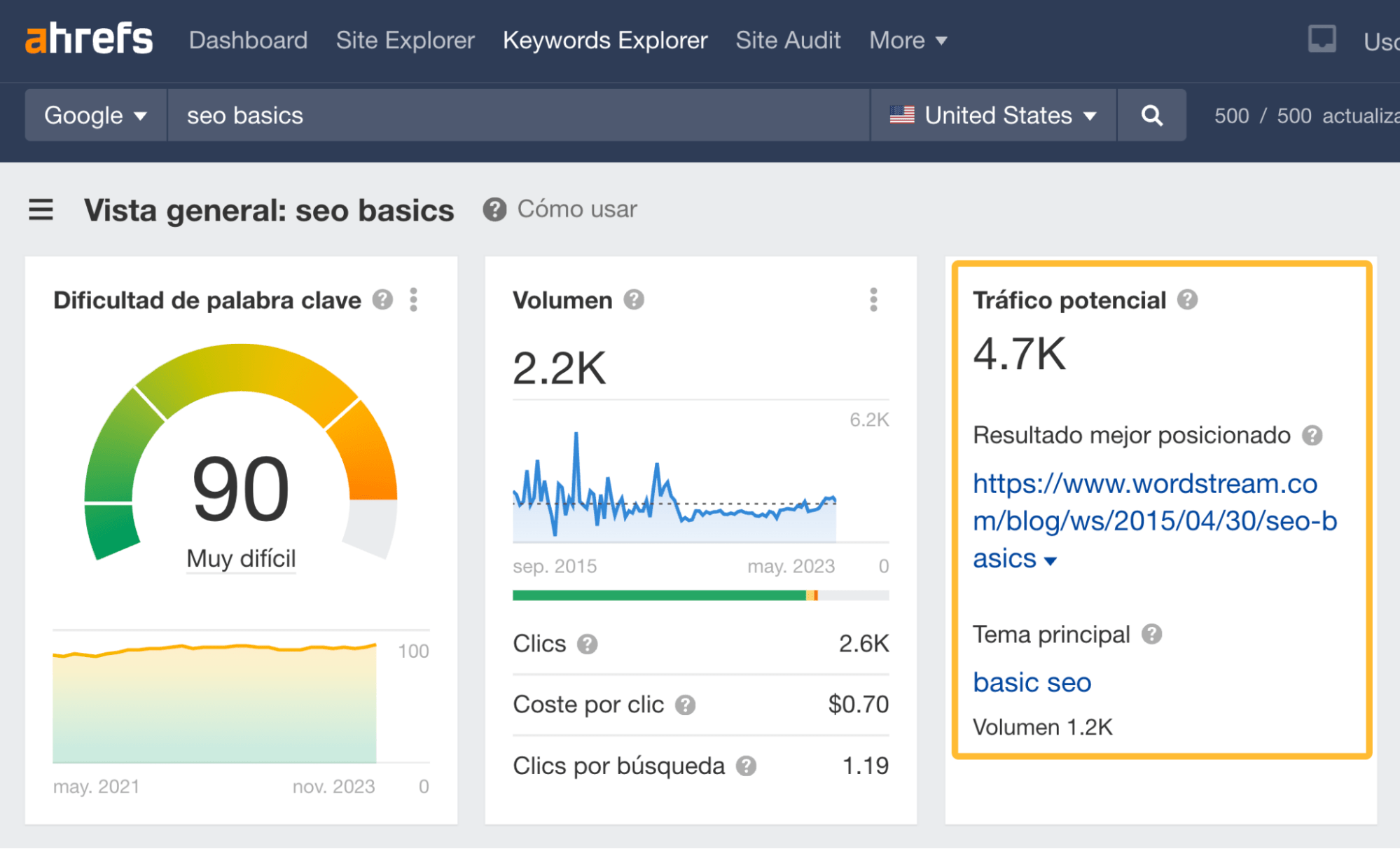This screenshot has height=849, width=1400.
Task: Switch to Site Explorer
Action: click(405, 40)
